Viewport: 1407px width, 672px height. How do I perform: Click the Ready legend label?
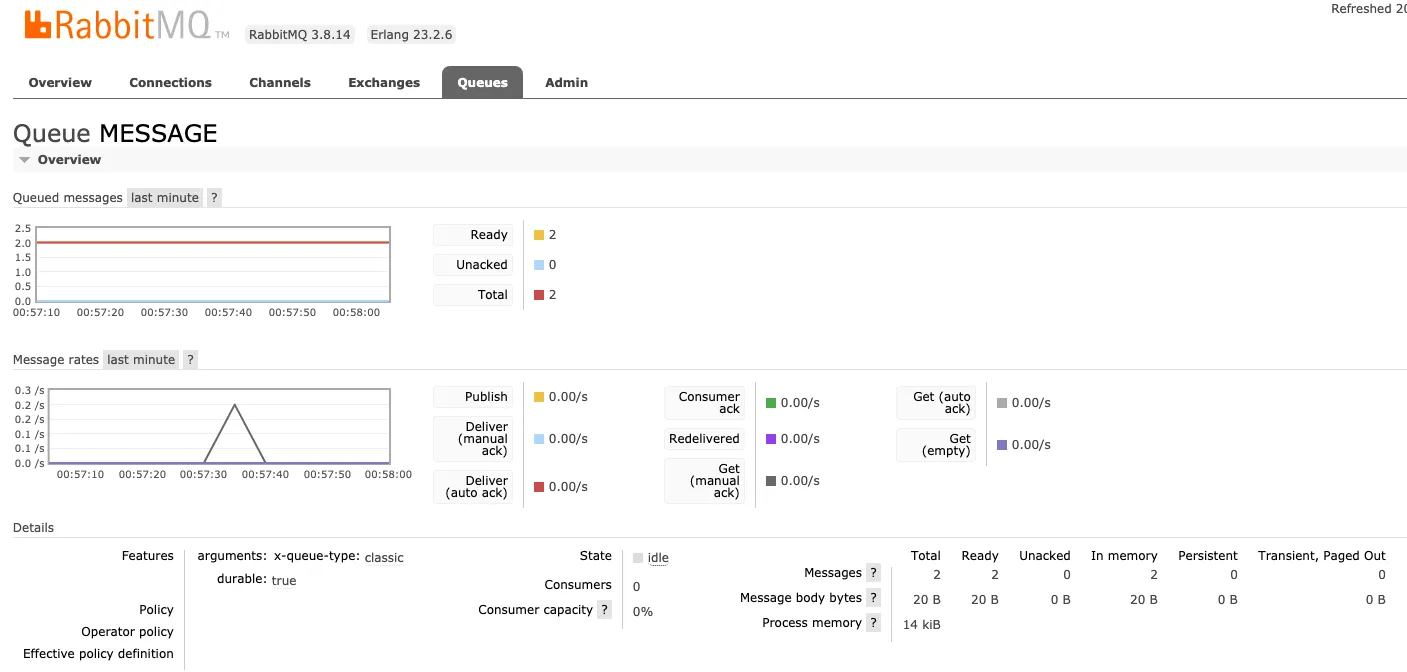pos(473,235)
